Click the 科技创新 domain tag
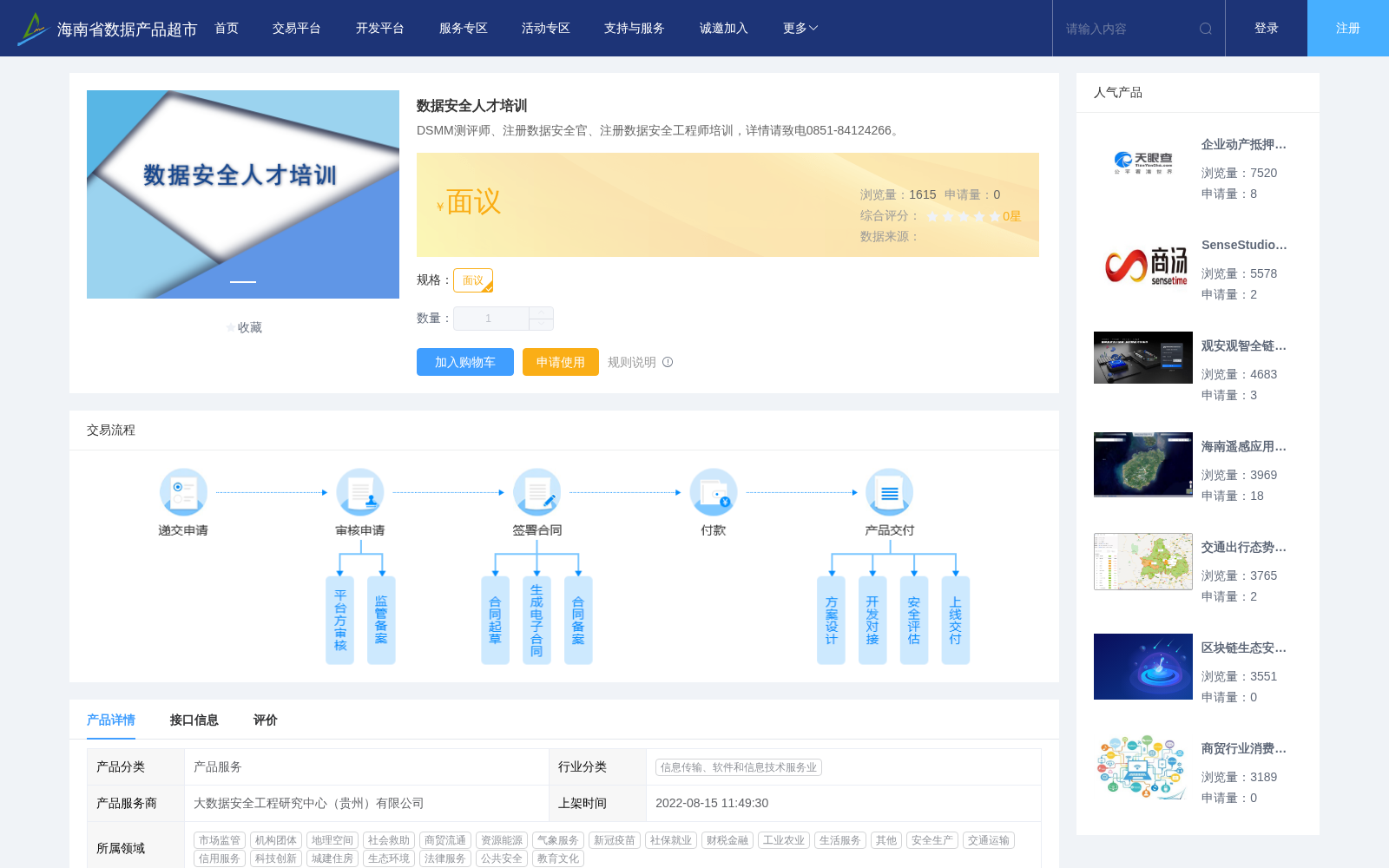This screenshot has height=868, width=1389. coord(276,858)
